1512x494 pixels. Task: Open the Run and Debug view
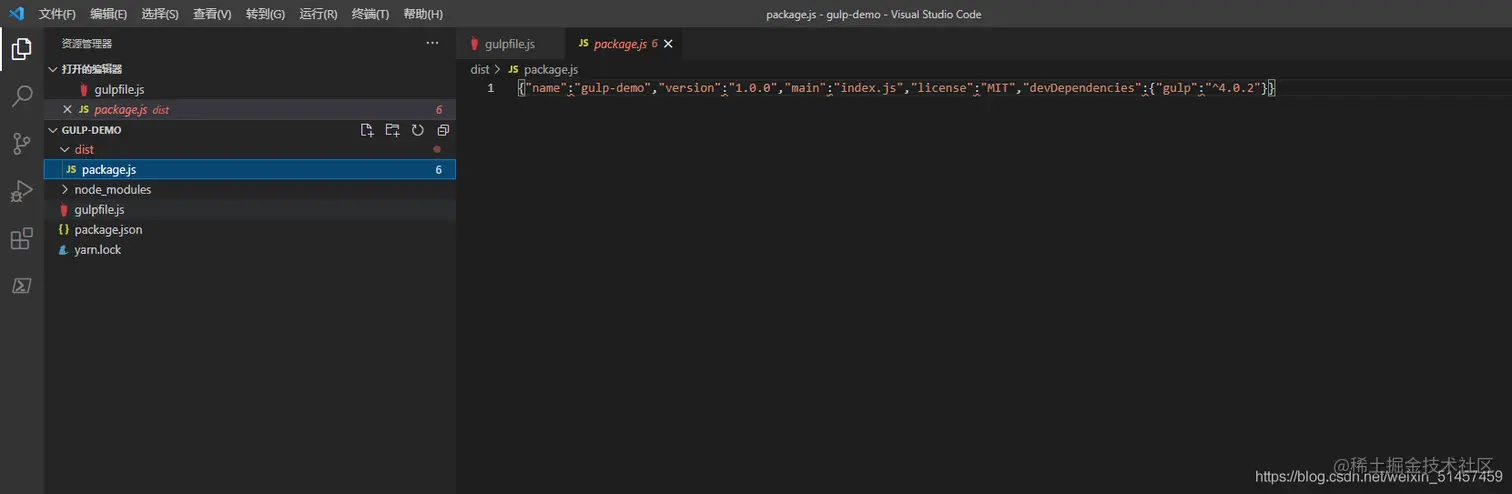tap(21, 191)
